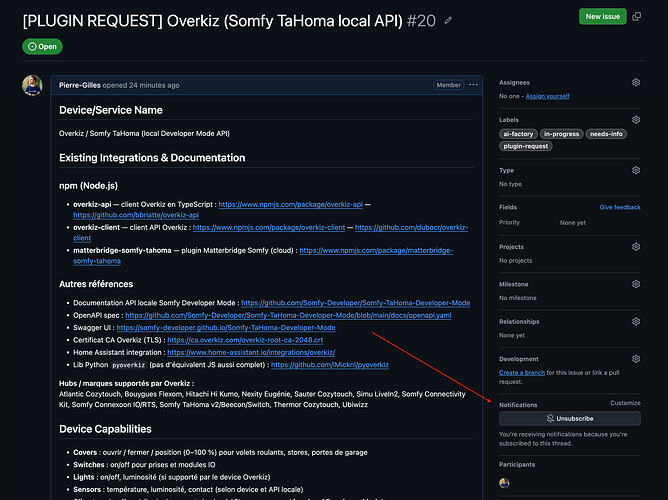Click the 'No milestone' text

click(x=518, y=298)
